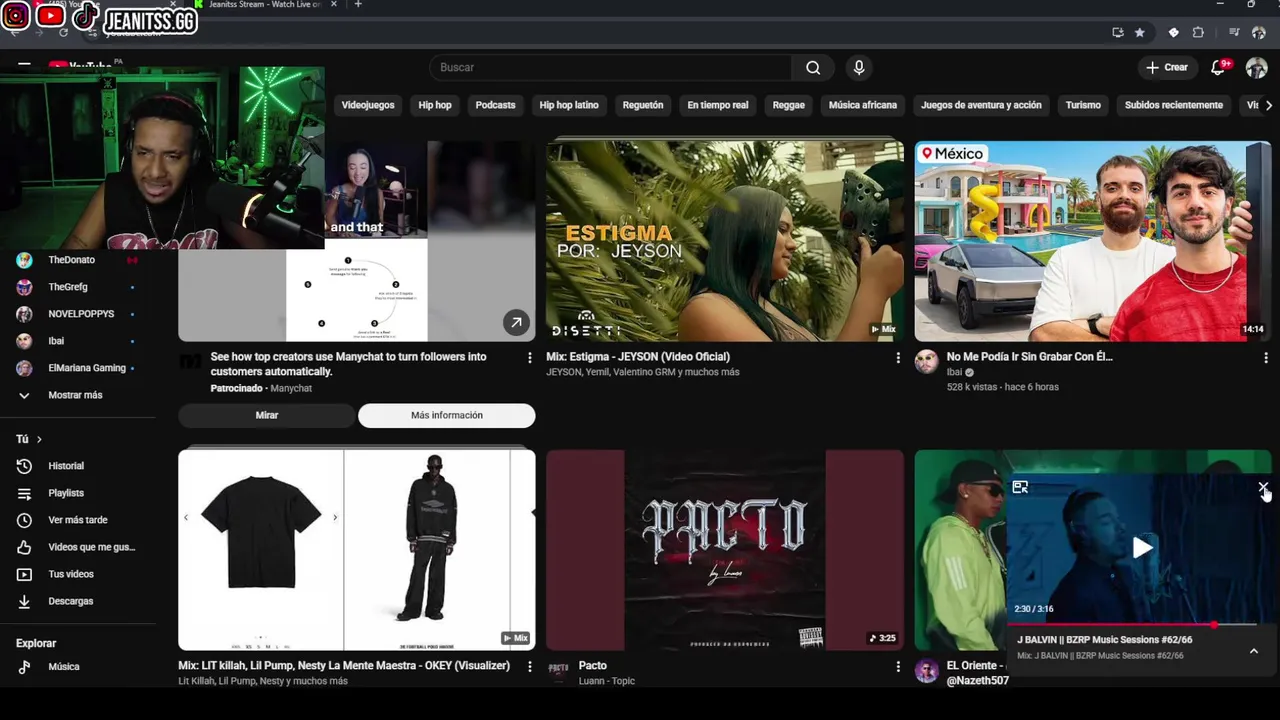Select Hip hop category chip
The image size is (1280, 720).
pyautogui.click(x=435, y=105)
